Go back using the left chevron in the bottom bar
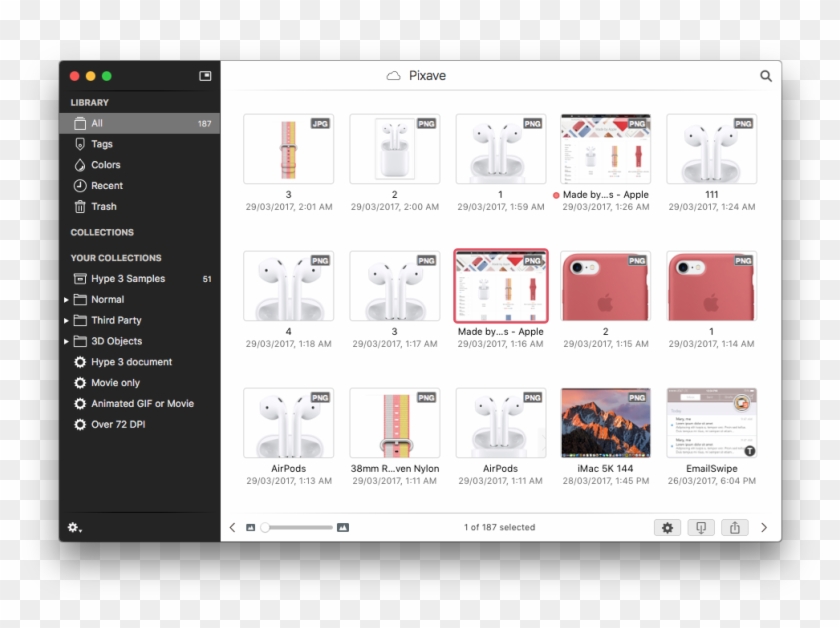840x628 pixels. [x=233, y=528]
